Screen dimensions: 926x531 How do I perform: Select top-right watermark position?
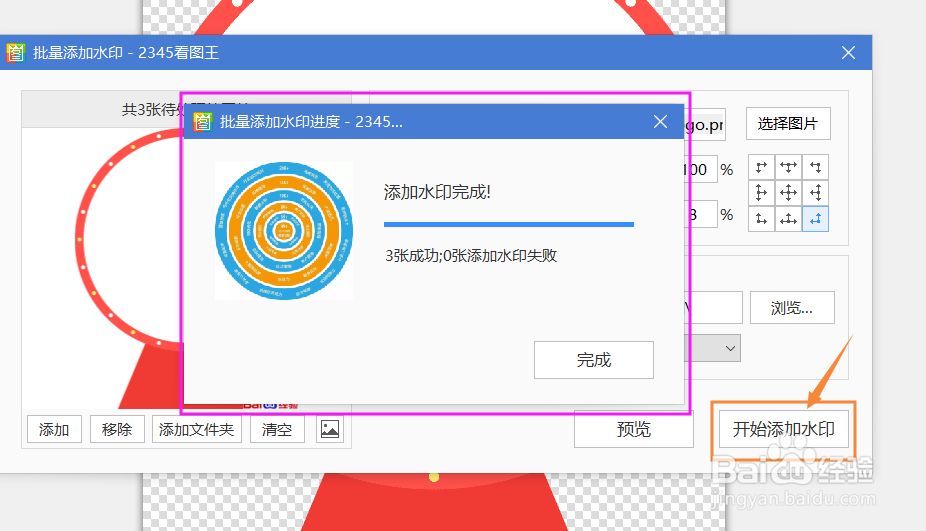(816, 167)
